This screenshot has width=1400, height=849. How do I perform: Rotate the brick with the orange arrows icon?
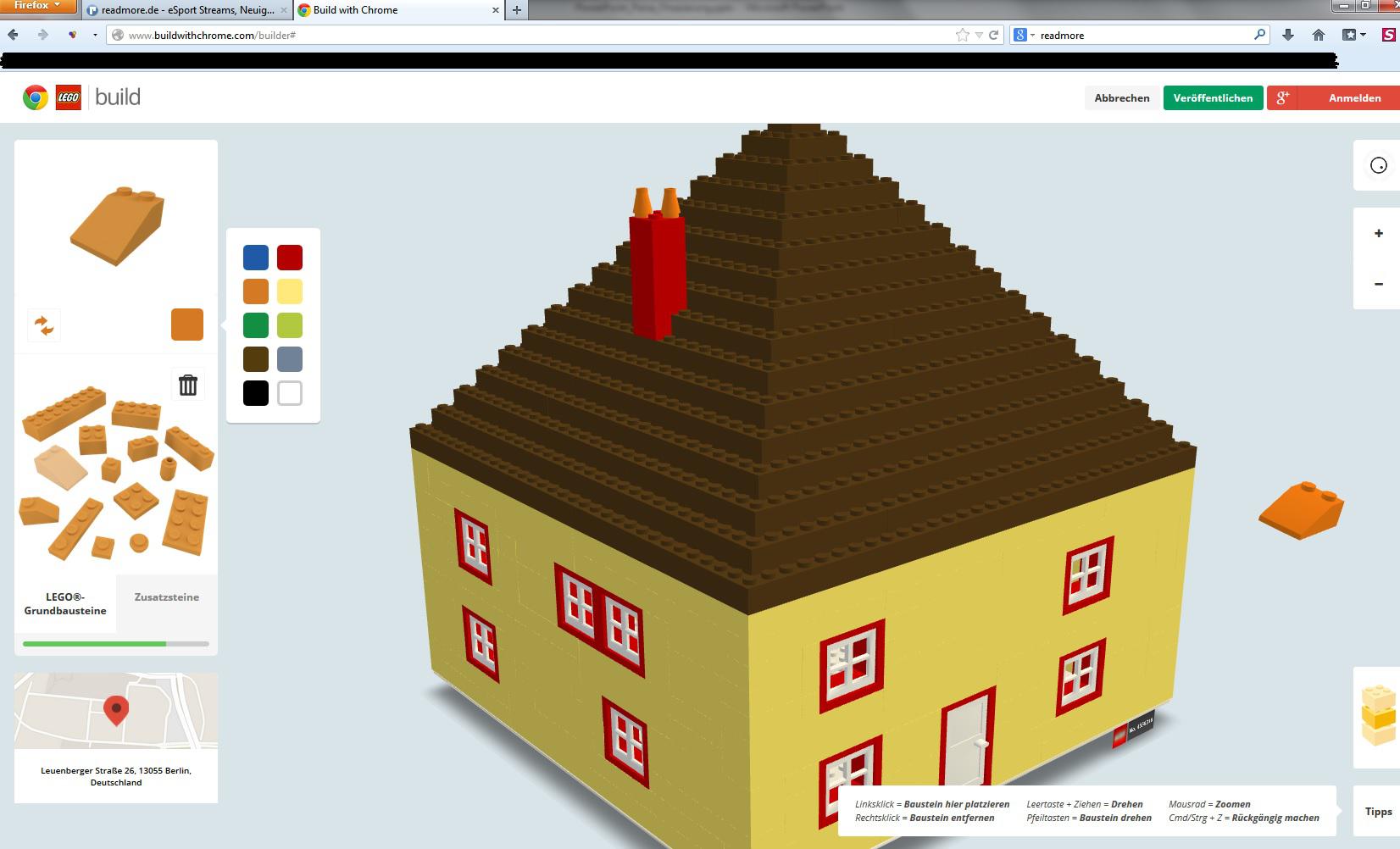(44, 325)
